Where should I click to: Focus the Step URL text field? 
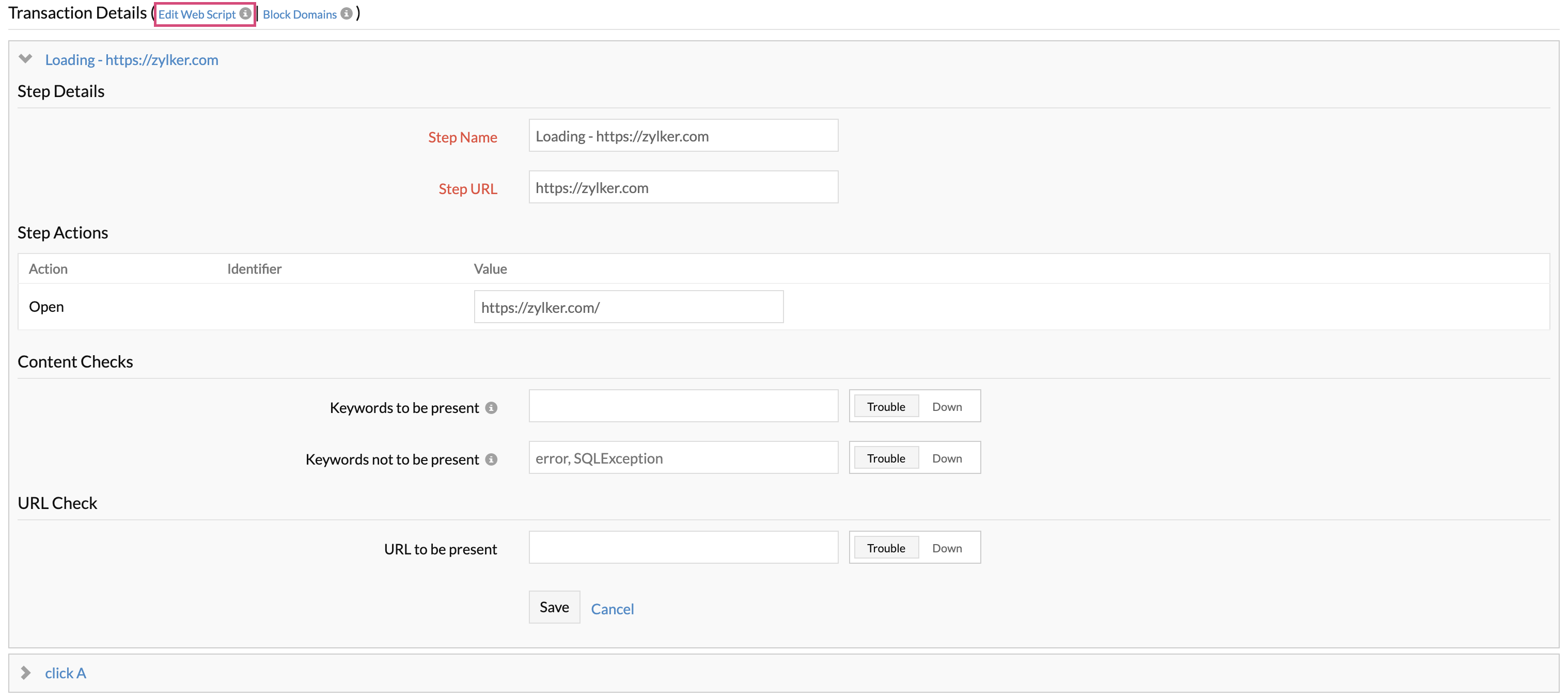[683, 187]
